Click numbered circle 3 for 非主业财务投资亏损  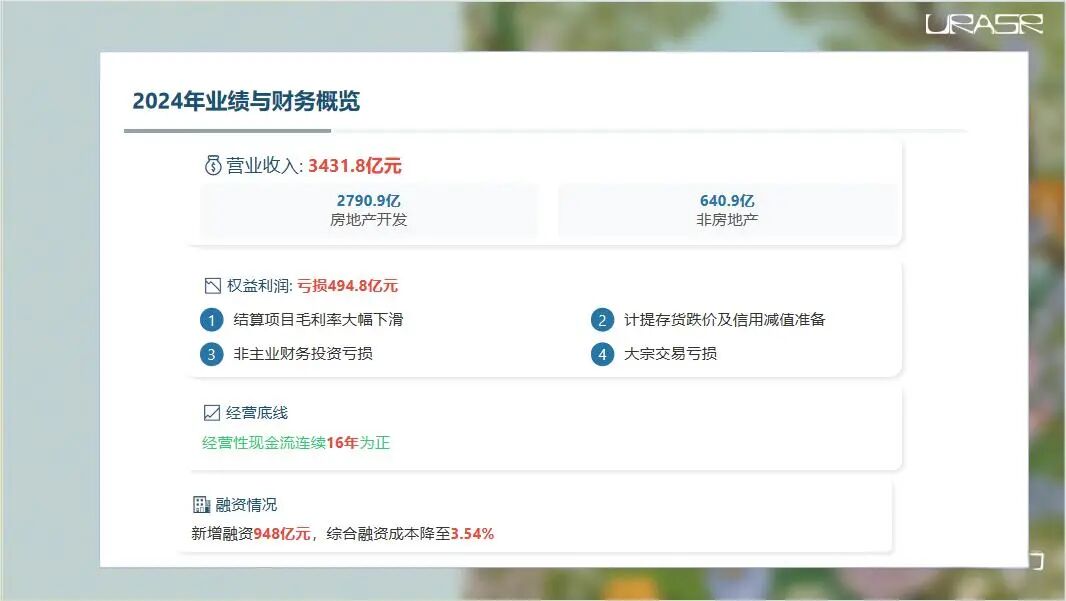[x=211, y=354]
